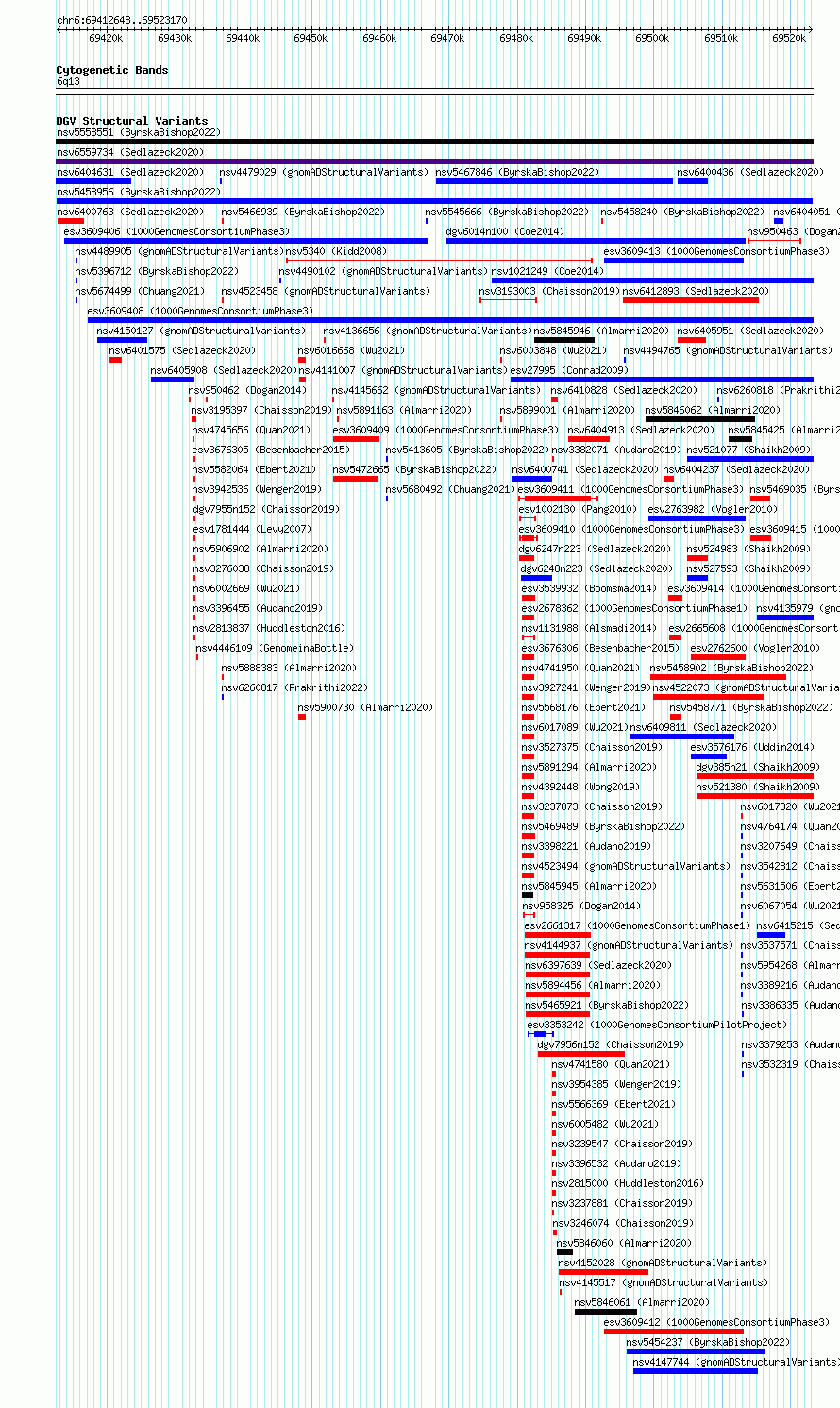Click nsv5900730 (Almarri2020) label
This screenshot has width=840, height=1408.
tap(365, 708)
